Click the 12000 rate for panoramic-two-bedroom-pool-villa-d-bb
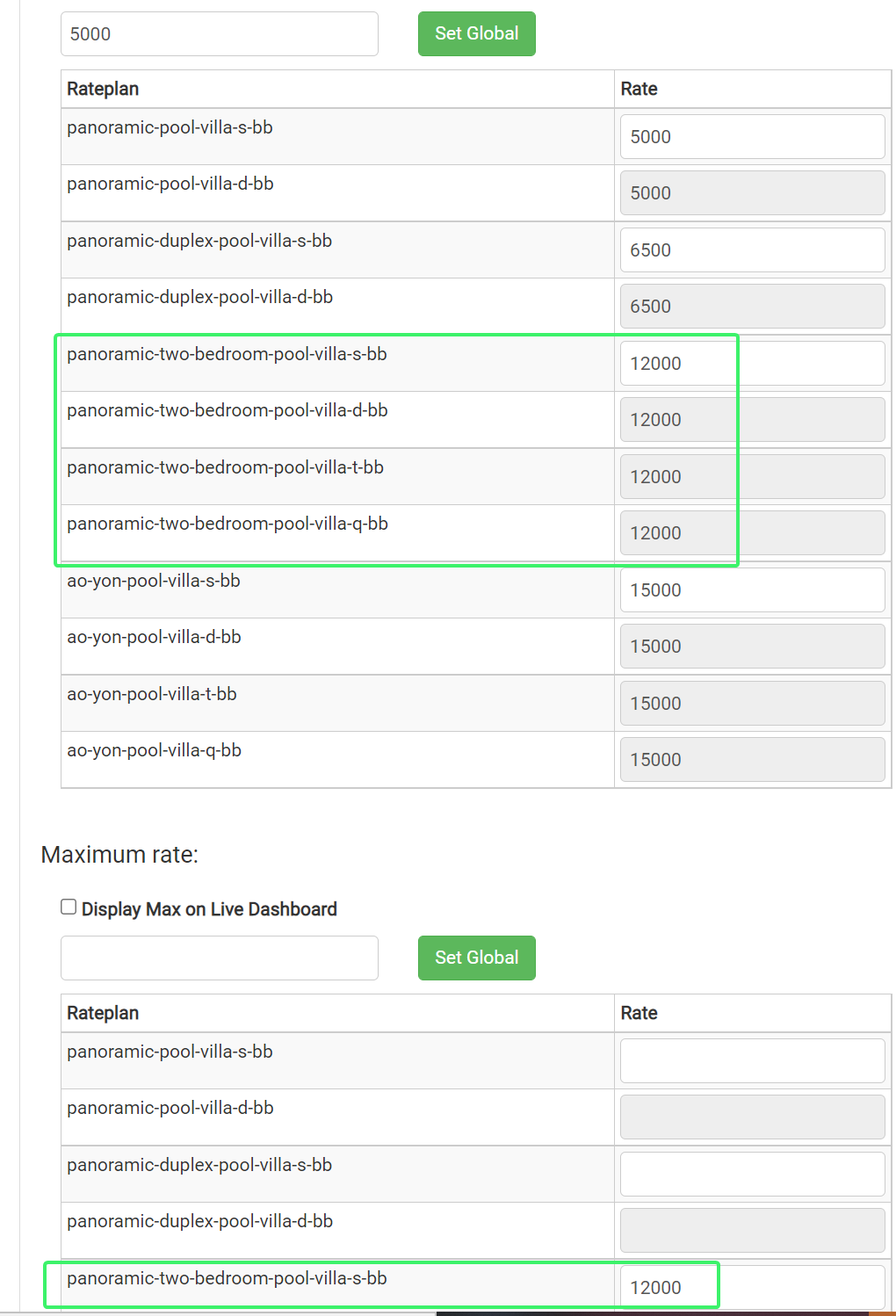This screenshot has height=1316, width=896. (x=752, y=420)
